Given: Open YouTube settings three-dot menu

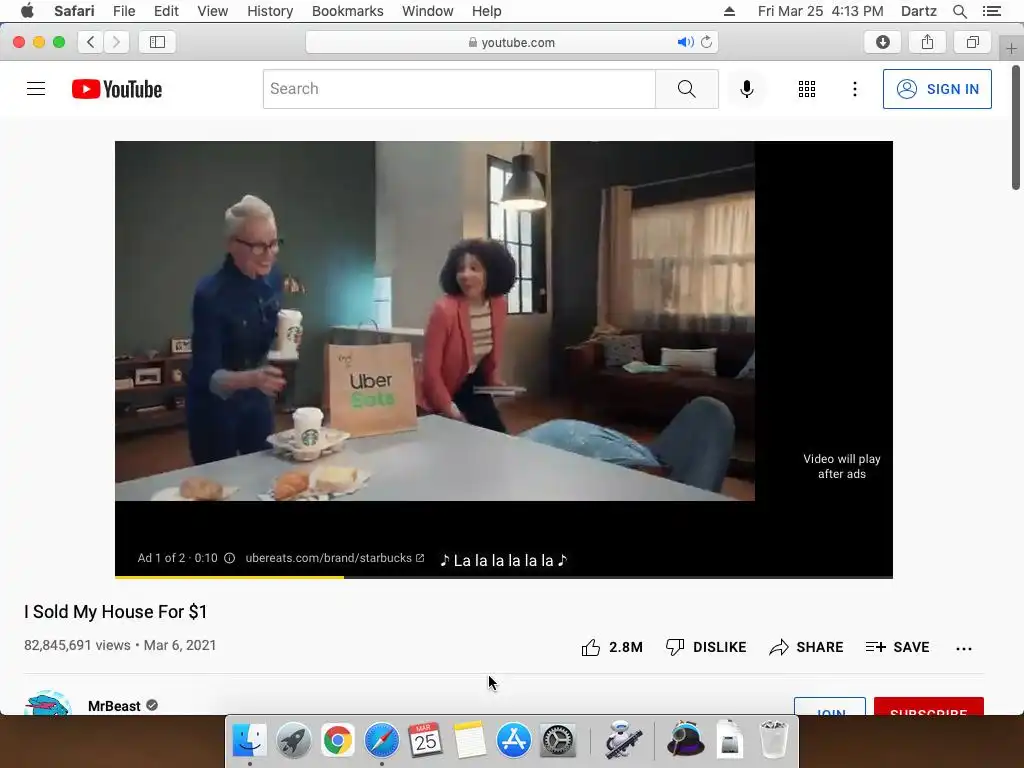Looking at the screenshot, I should [854, 89].
